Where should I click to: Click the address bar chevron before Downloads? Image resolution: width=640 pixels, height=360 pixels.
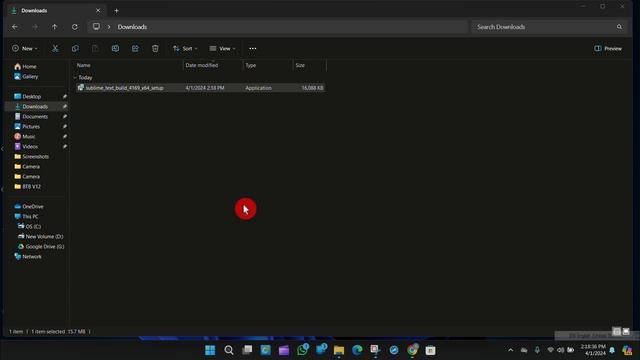[x=109, y=27]
